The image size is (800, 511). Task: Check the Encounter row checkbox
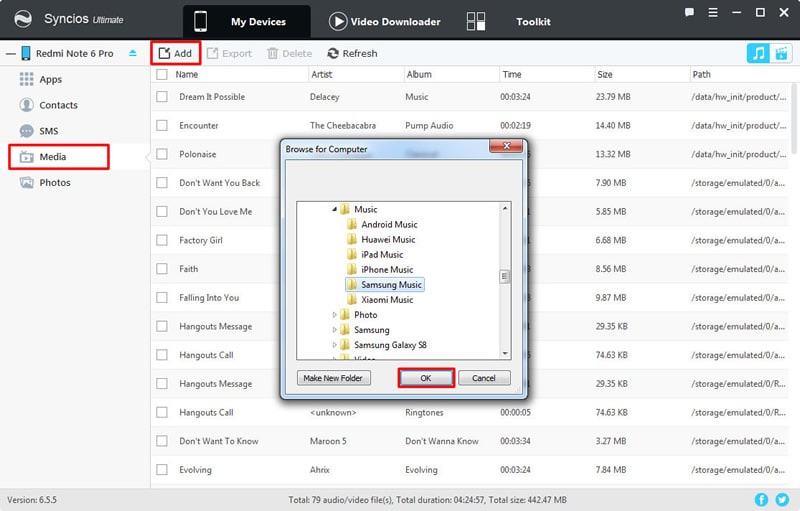pyautogui.click(x=162, y=125)
